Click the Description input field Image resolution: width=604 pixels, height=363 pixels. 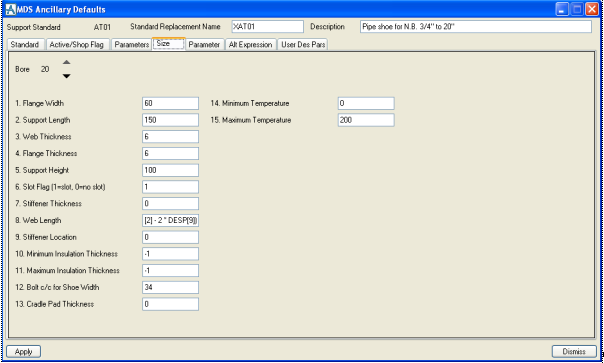coord(476,27)
